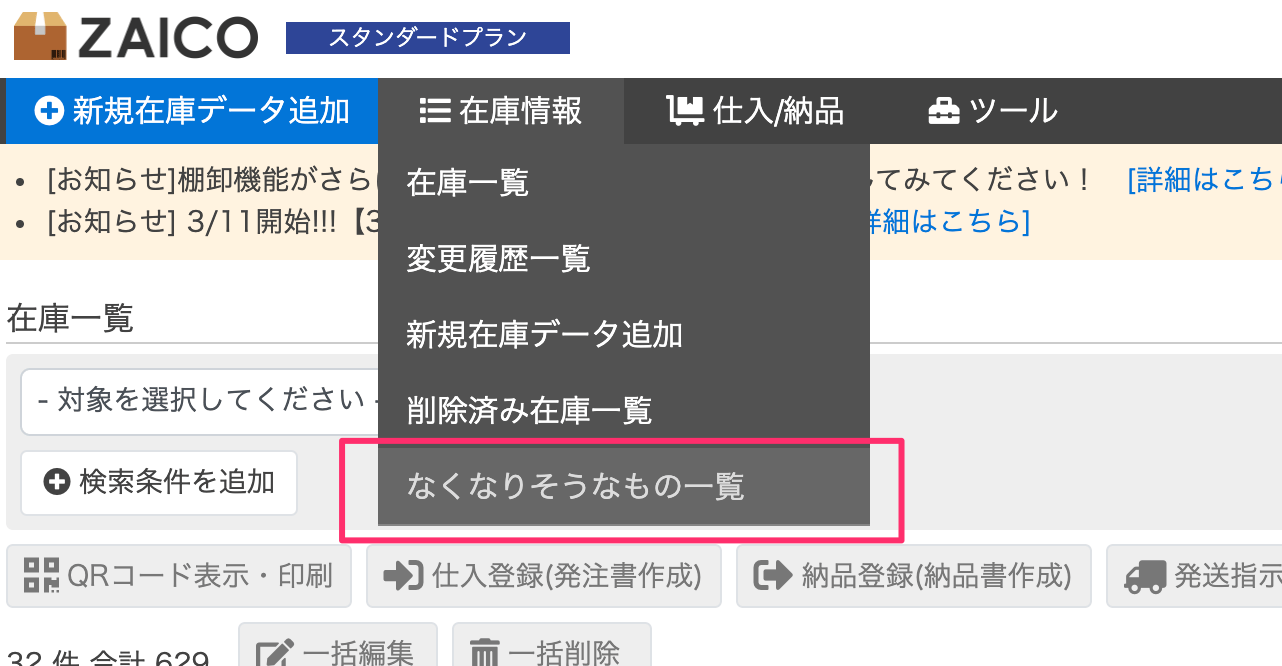1282x666 pixels.
Task: Click the cart icon beside 仕入/納品
Action: [685, 111]
